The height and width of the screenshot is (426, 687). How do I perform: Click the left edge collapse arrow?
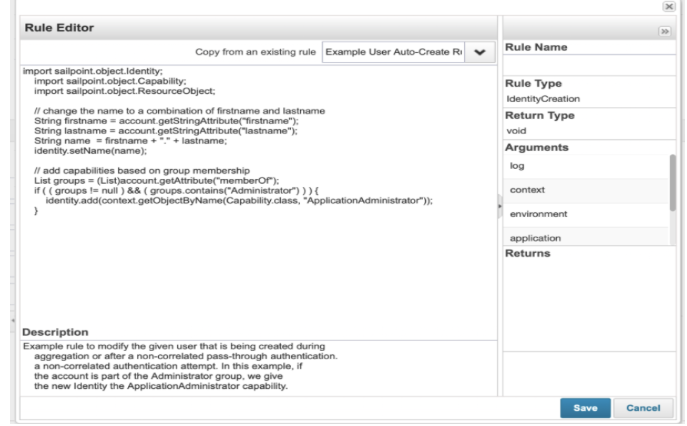13,320
